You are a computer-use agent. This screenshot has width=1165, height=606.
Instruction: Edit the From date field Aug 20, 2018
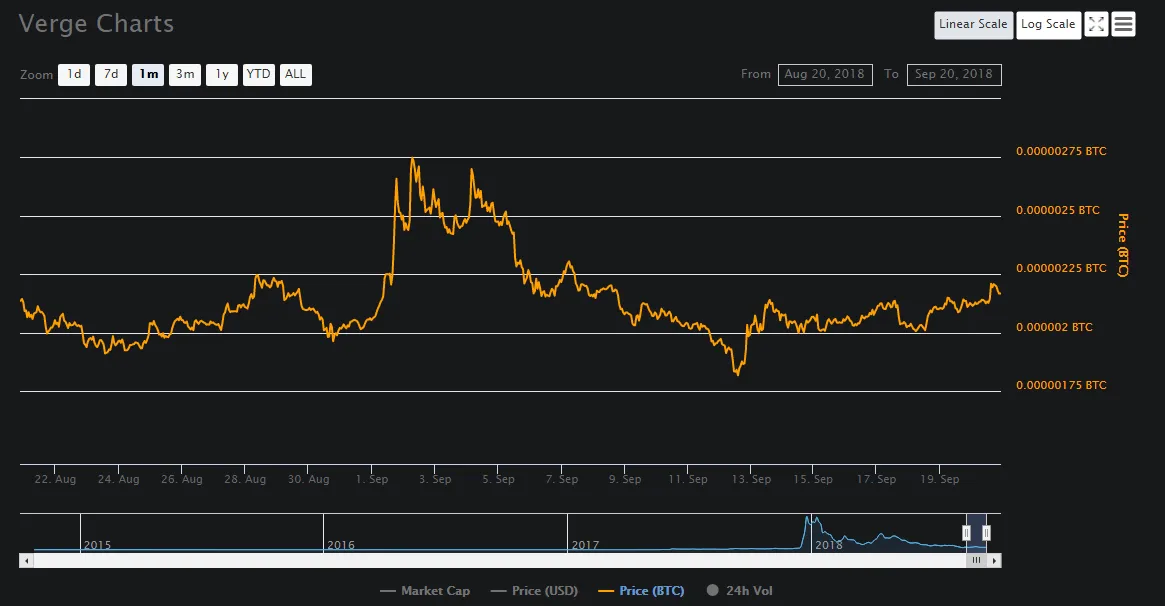click(825, 74)
